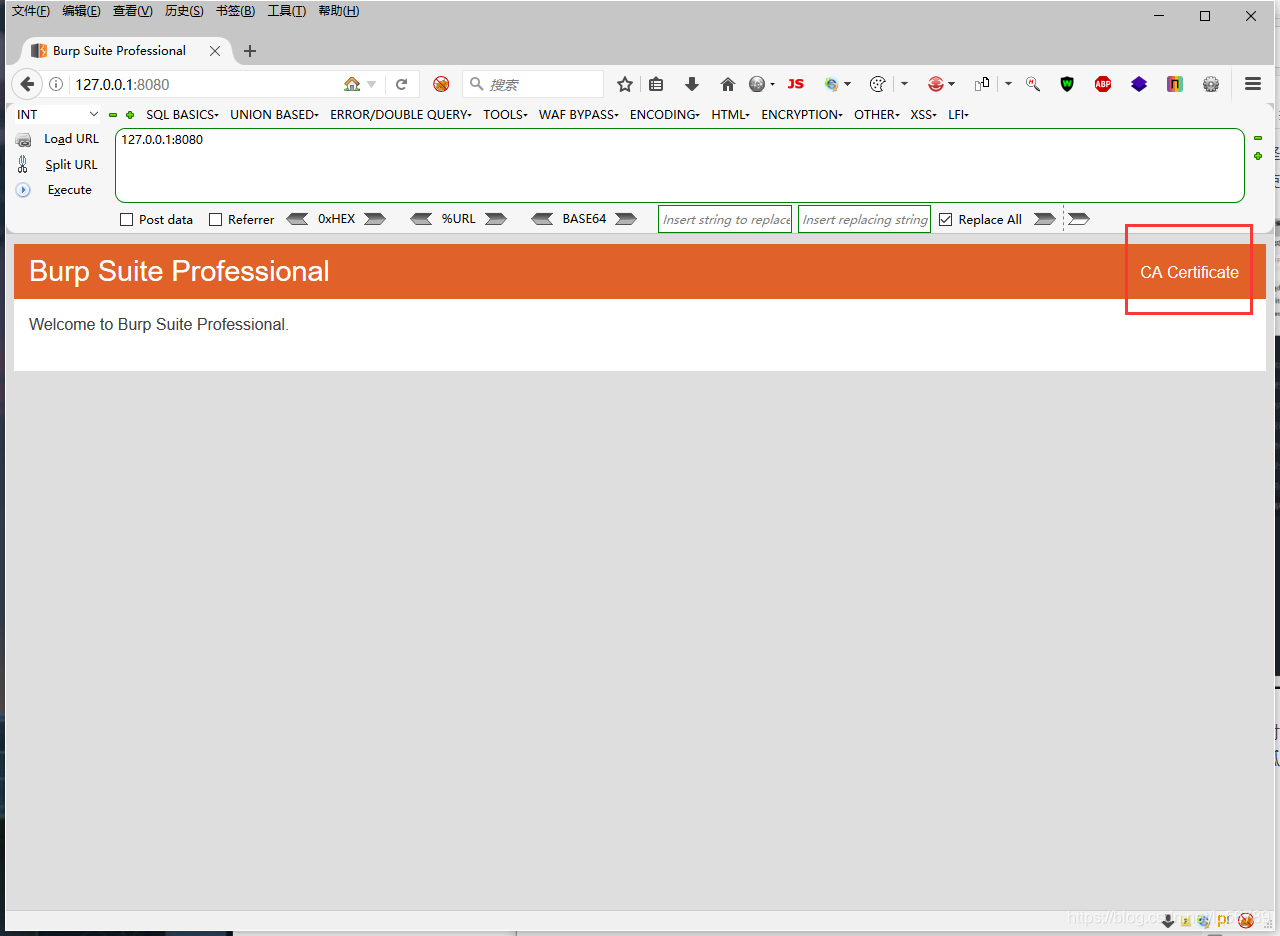Expand the ENCRYPTION dropdown menu
Image resolution: width=1280 pixels, height=936 pixels.
[802, 115]
